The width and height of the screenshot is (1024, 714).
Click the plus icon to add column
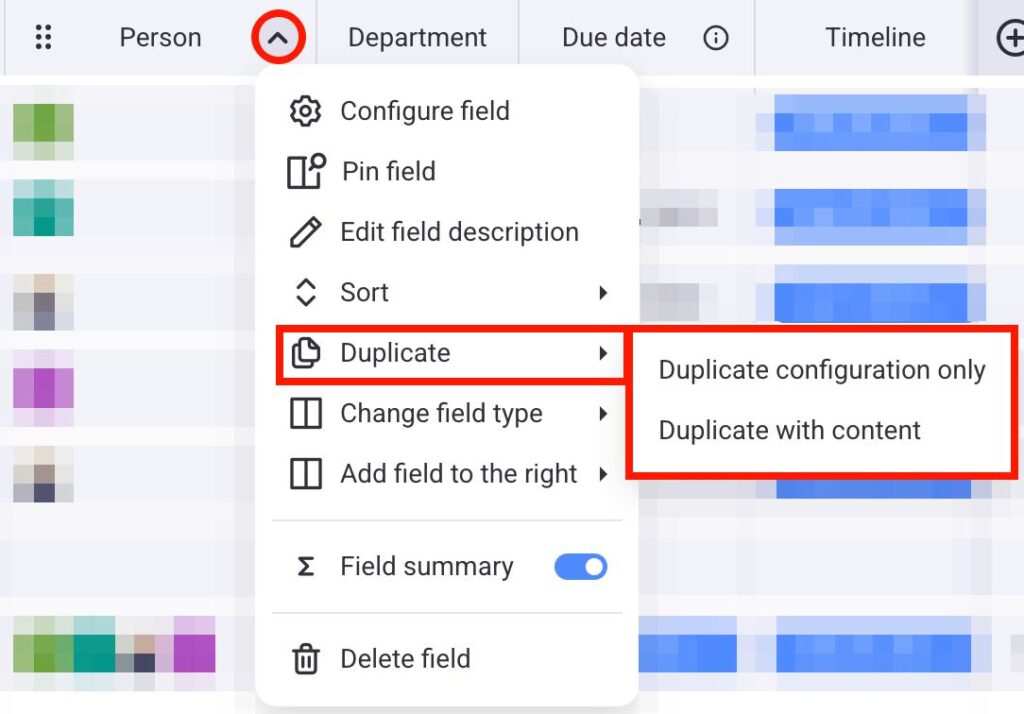[1011, 38]
